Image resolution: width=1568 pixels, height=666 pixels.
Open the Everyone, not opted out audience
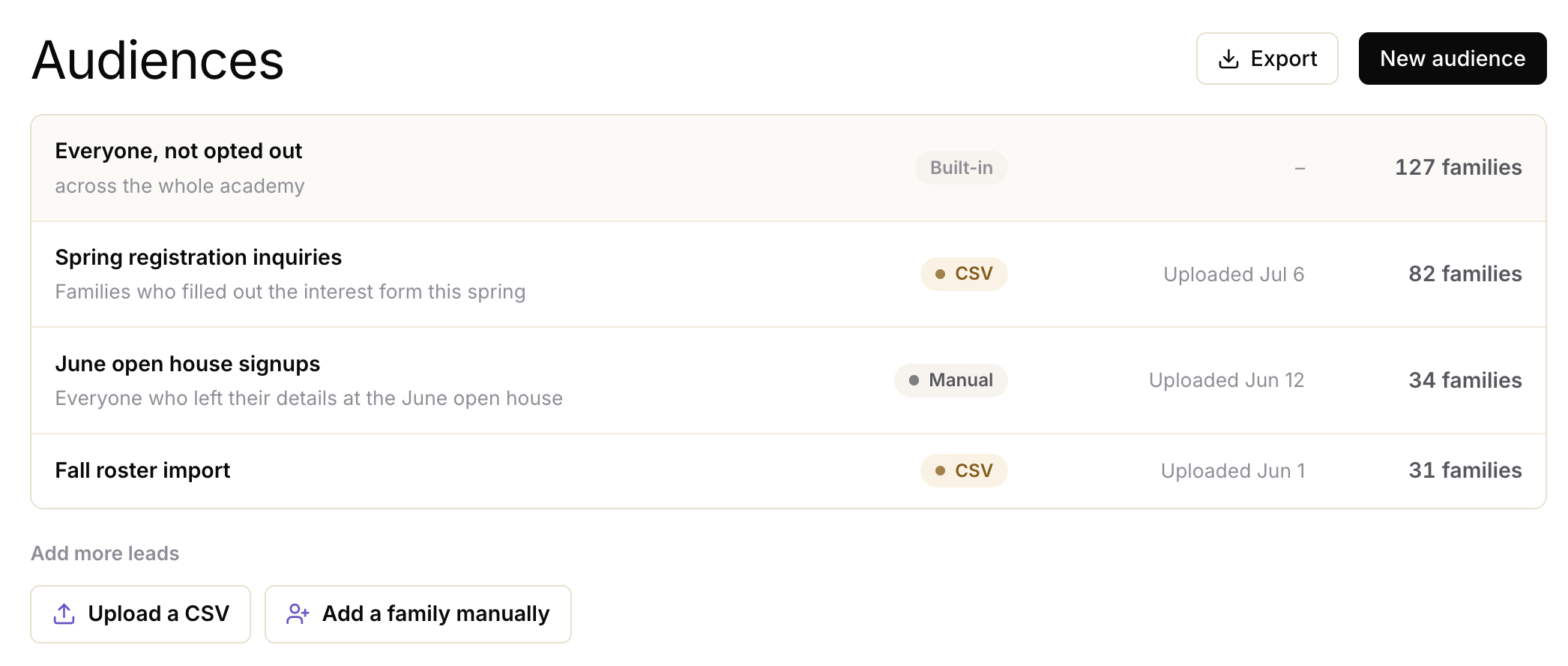pyautogui.click(x=788, y=168)
